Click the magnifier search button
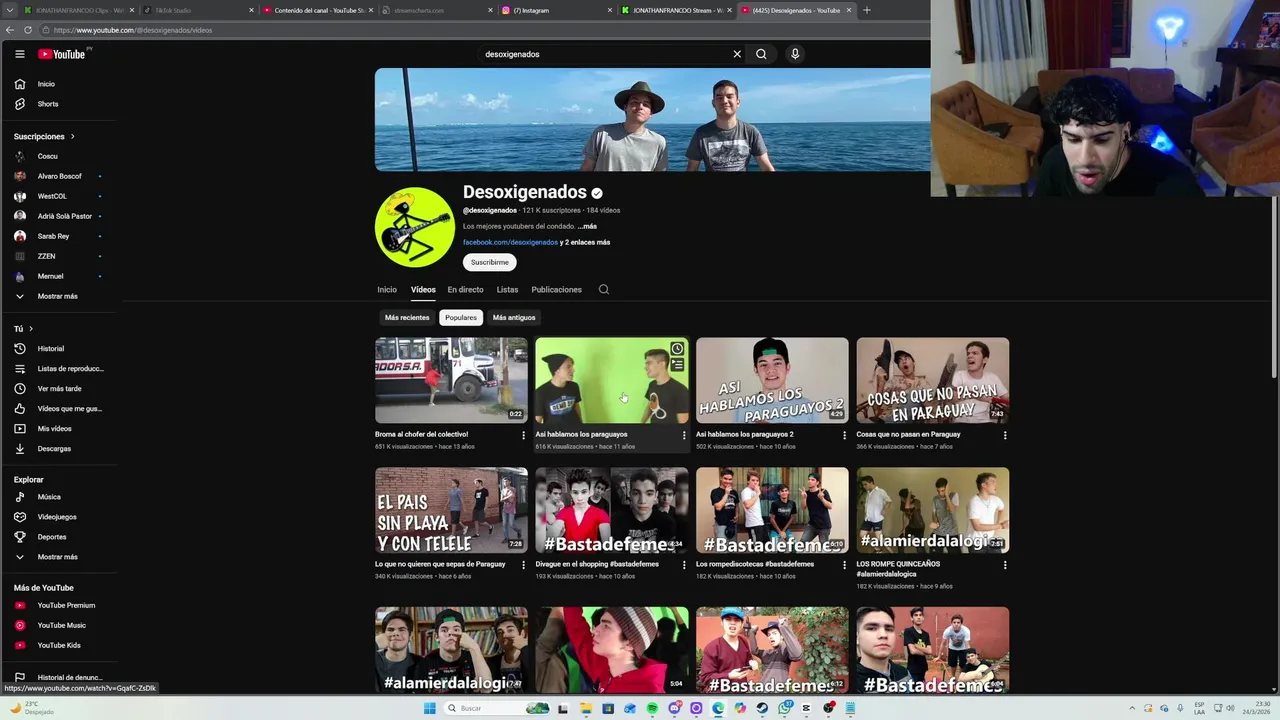 click(x=761, y=54)
